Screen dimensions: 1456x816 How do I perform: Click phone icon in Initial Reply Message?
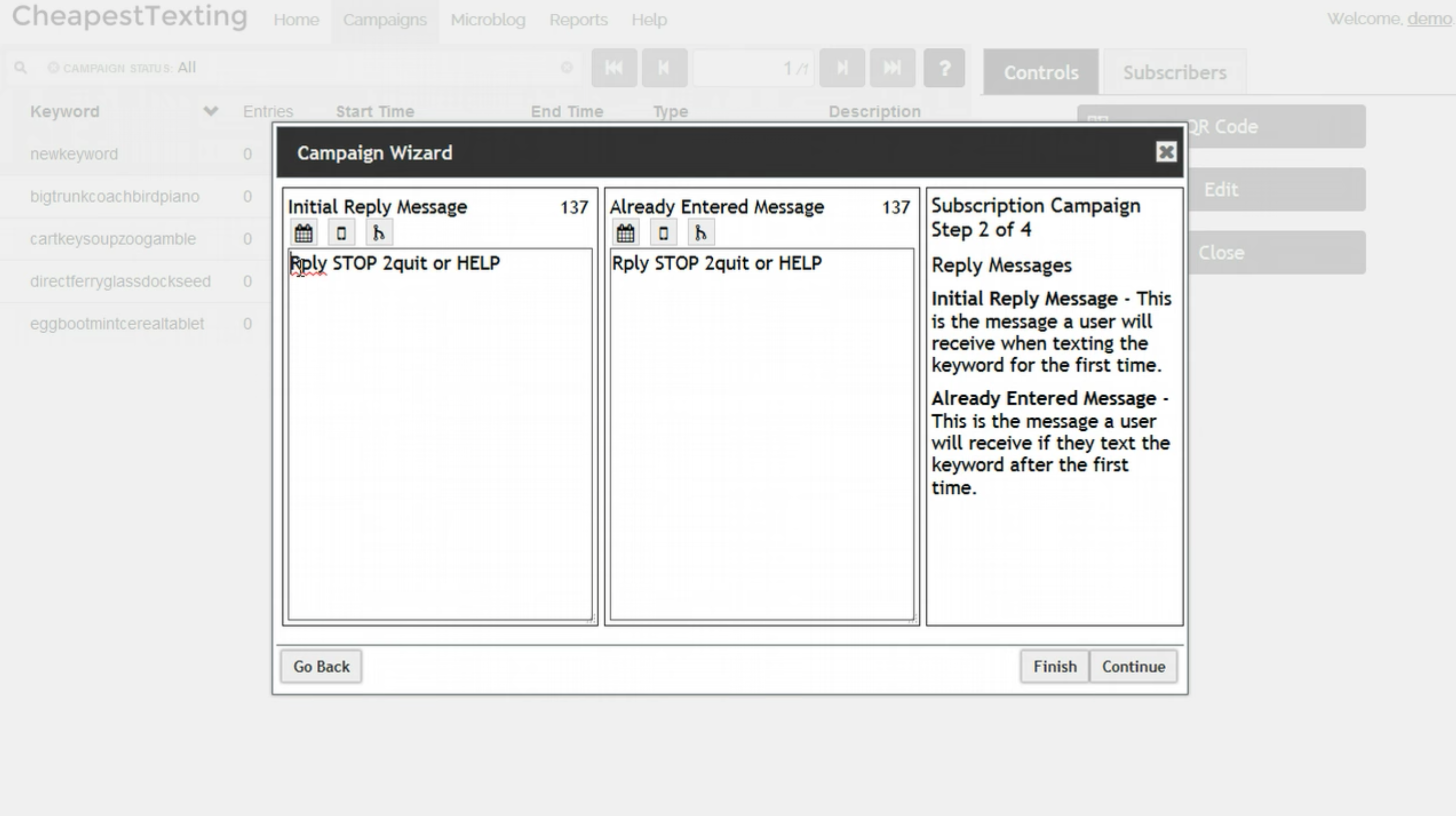[342, 233]
